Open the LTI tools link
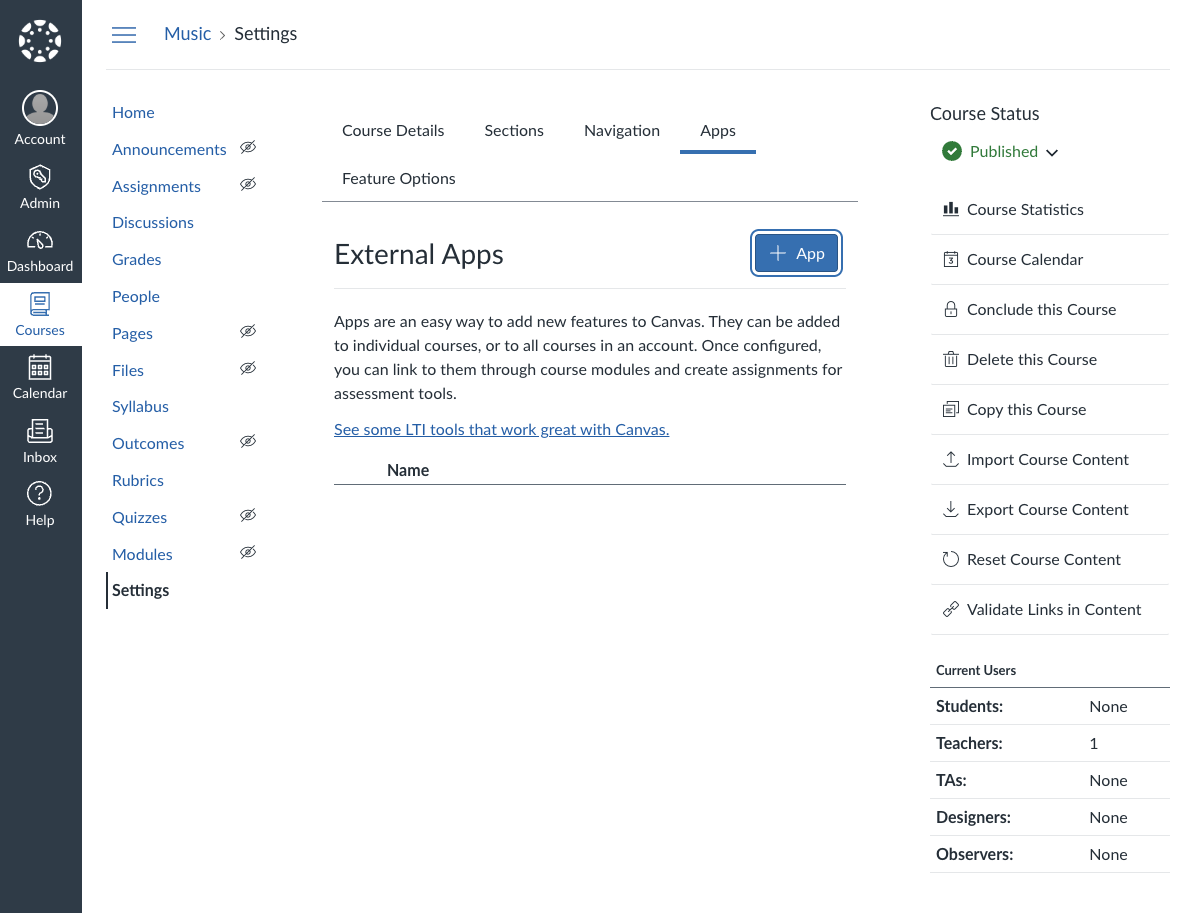The image size is (1194, 913). 501,429
